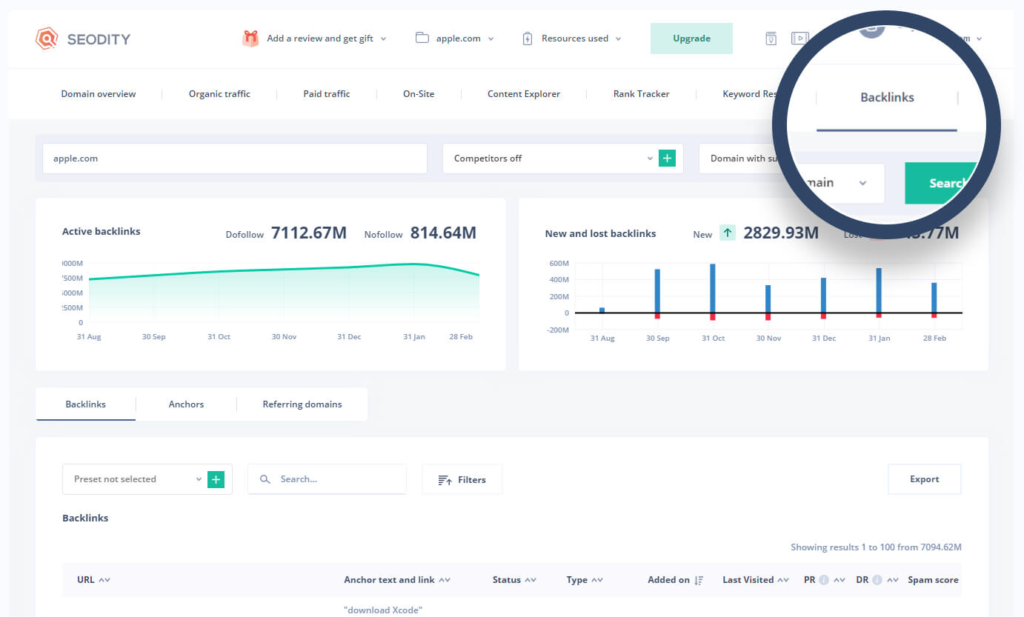Click the Seodity logo icon
Image resolution: width=1024 pixels, height=617 pixels.
(46, 39)
